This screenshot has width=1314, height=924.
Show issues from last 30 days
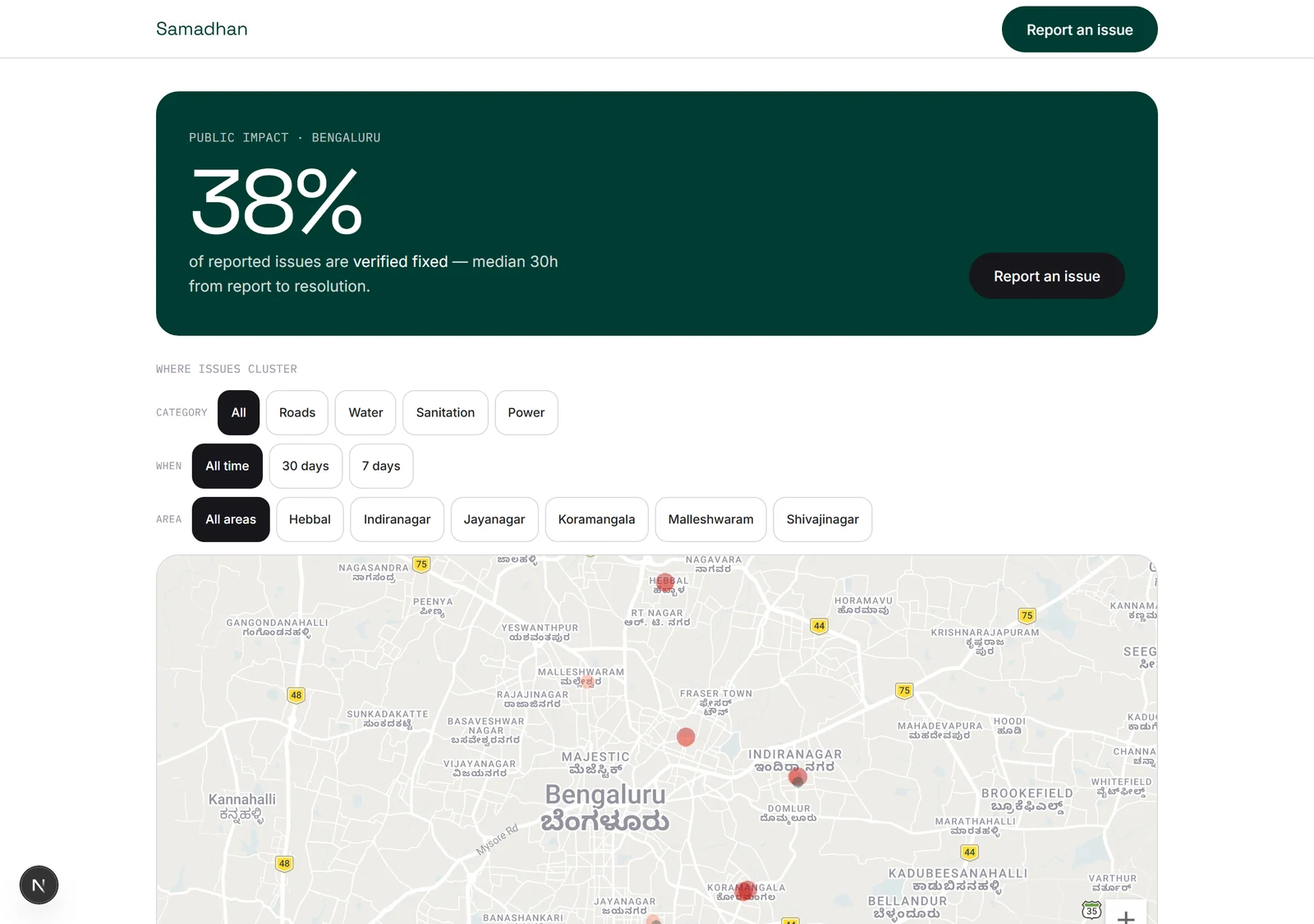point(306,466)
